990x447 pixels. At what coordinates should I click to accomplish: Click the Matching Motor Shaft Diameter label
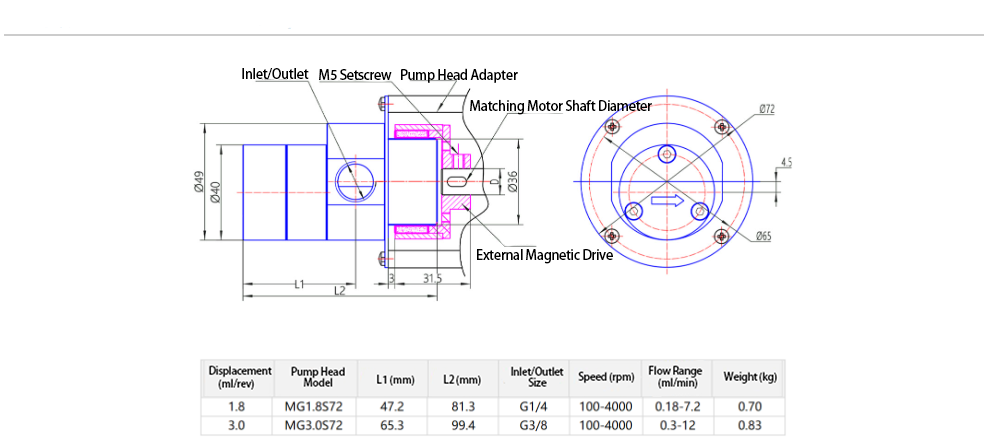(560, 105)
